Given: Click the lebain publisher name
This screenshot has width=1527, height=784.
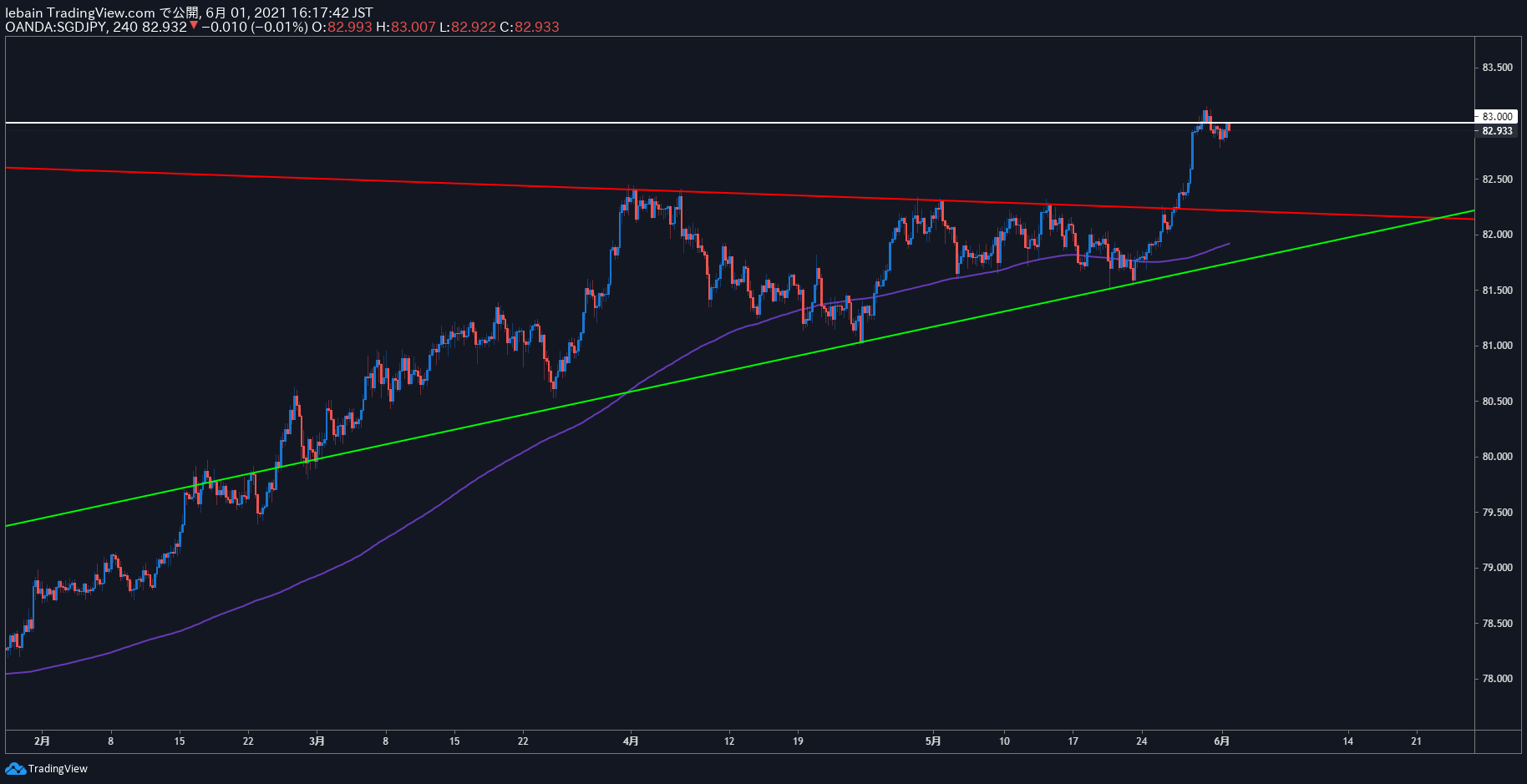Looking at the screenshot, I should click(x=24, y=13).
